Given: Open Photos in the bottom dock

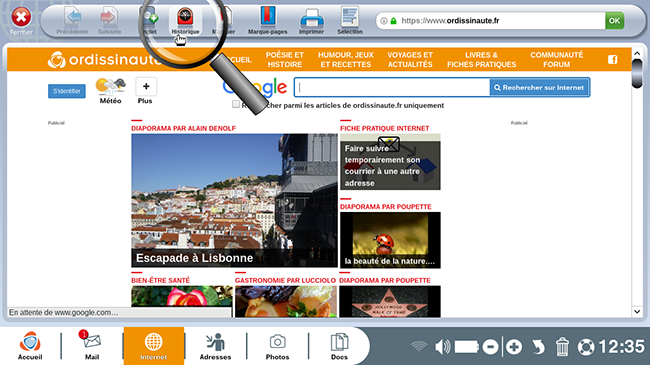Looking at the screenshot, I should pos(277,346).
